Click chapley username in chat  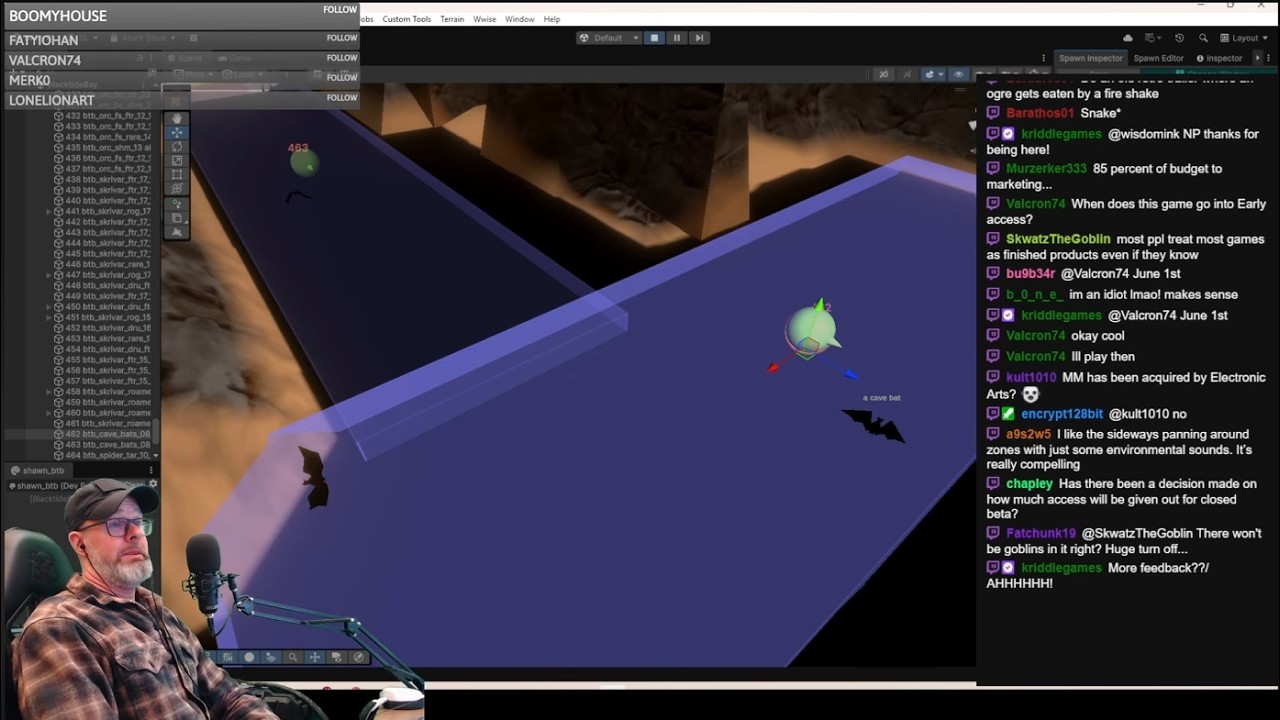(1029, 484)
